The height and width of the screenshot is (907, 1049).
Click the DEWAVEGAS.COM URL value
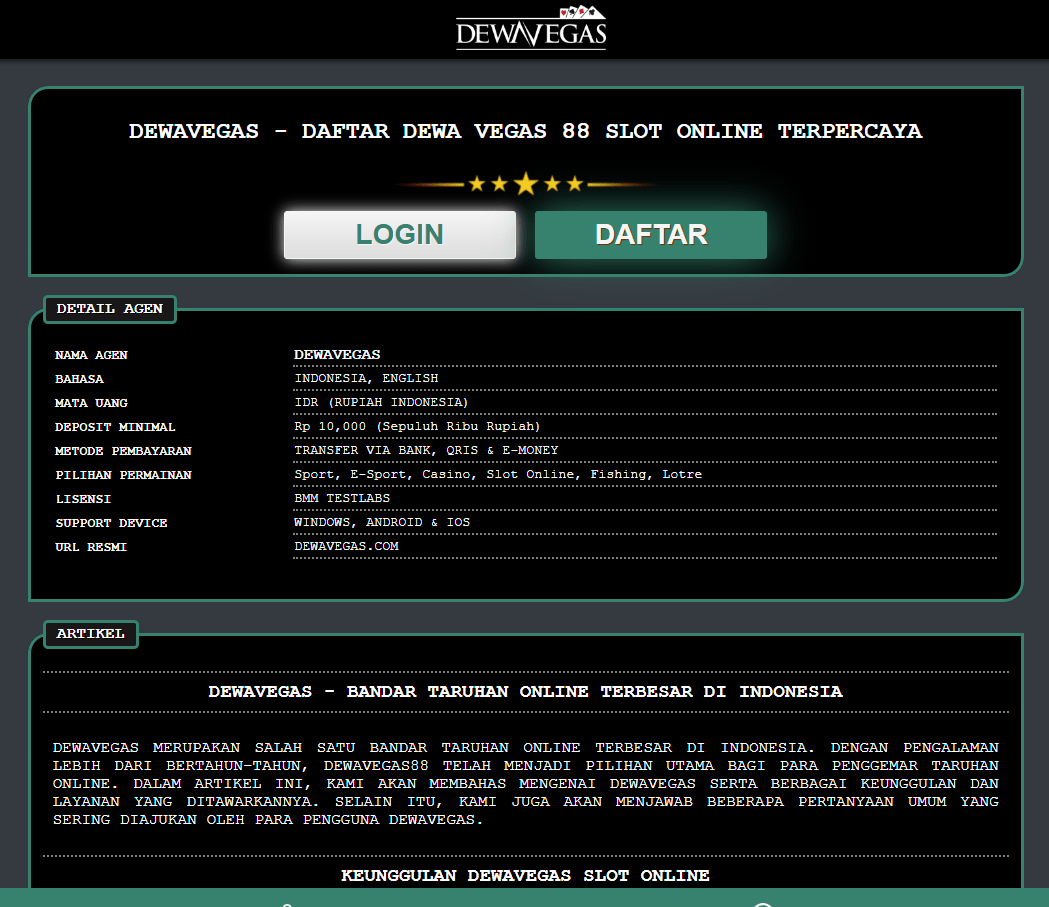[346, 547]
